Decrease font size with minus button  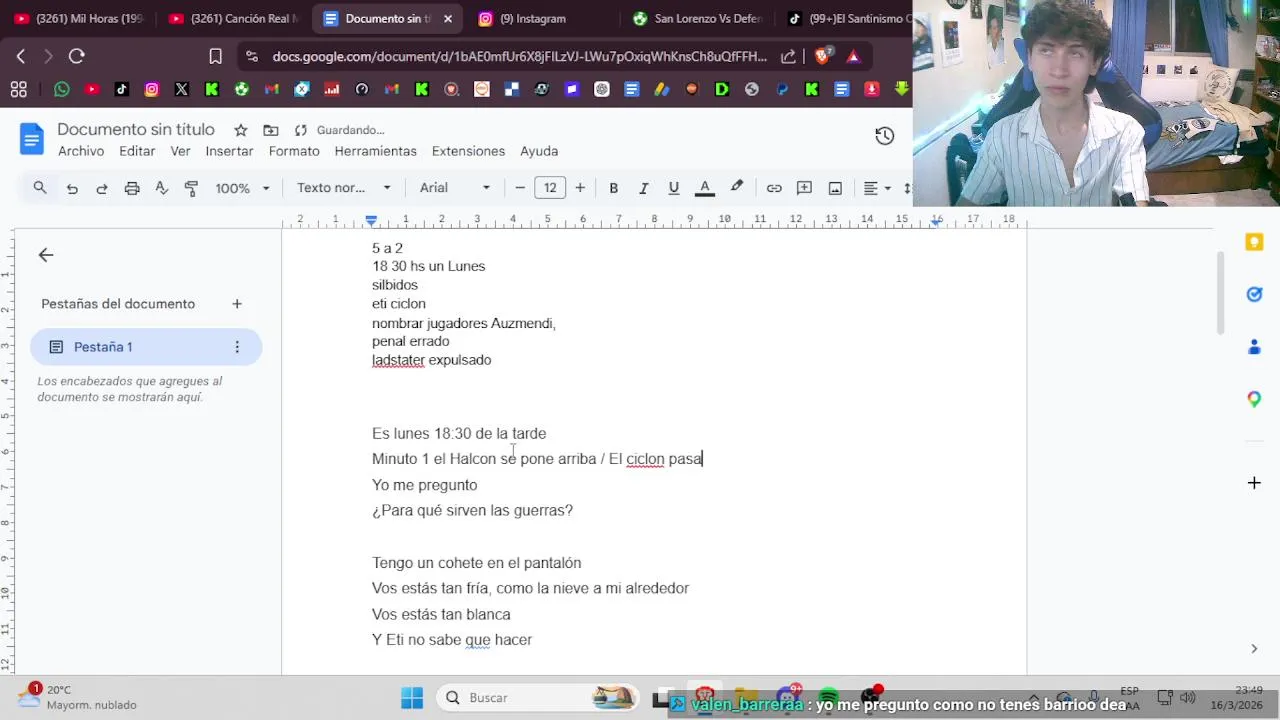[x=520, y=188]
